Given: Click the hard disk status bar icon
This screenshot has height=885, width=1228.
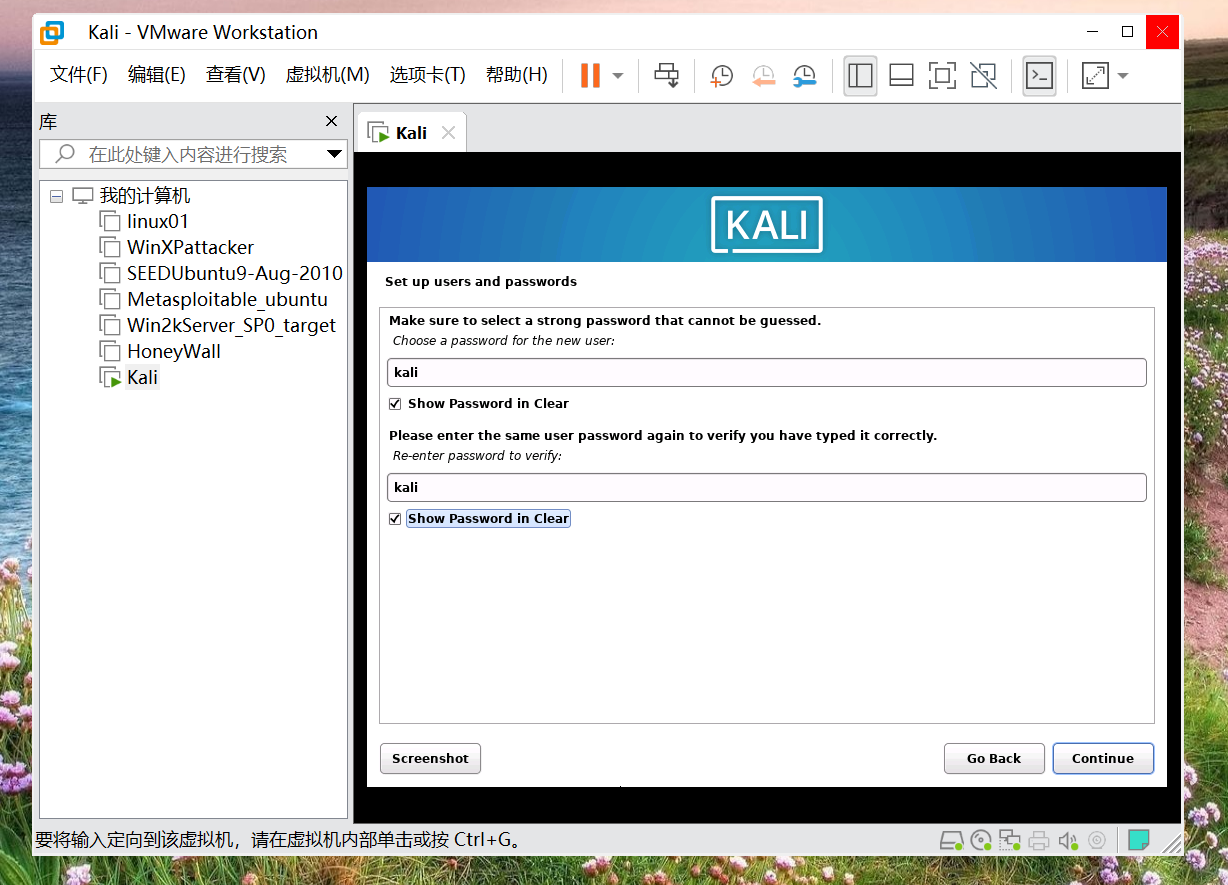Looking at the screenshot, I should pos(952,840).
